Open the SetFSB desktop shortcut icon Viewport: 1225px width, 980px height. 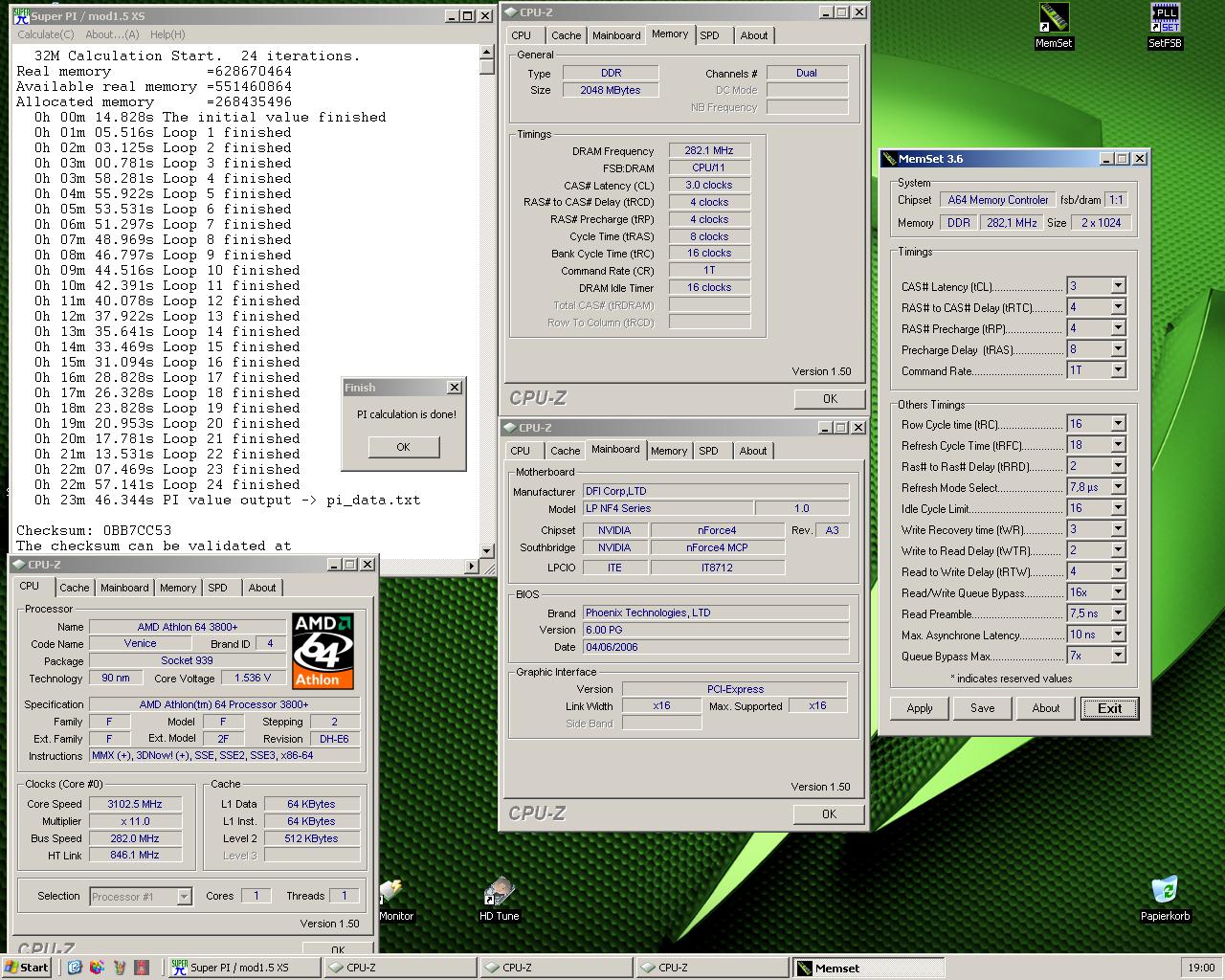click(1165, 19)
